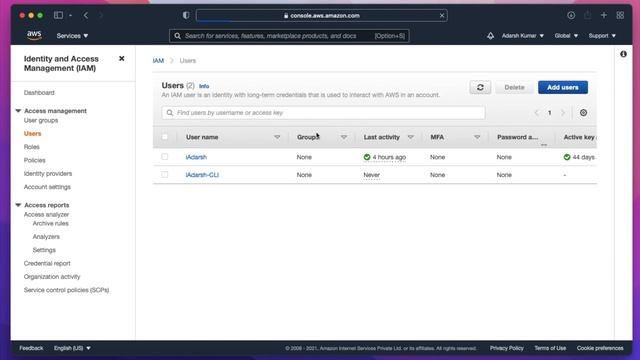This screenshot has width=640, height=360.
Task: Go to next table page
Action: pos(563,113)
